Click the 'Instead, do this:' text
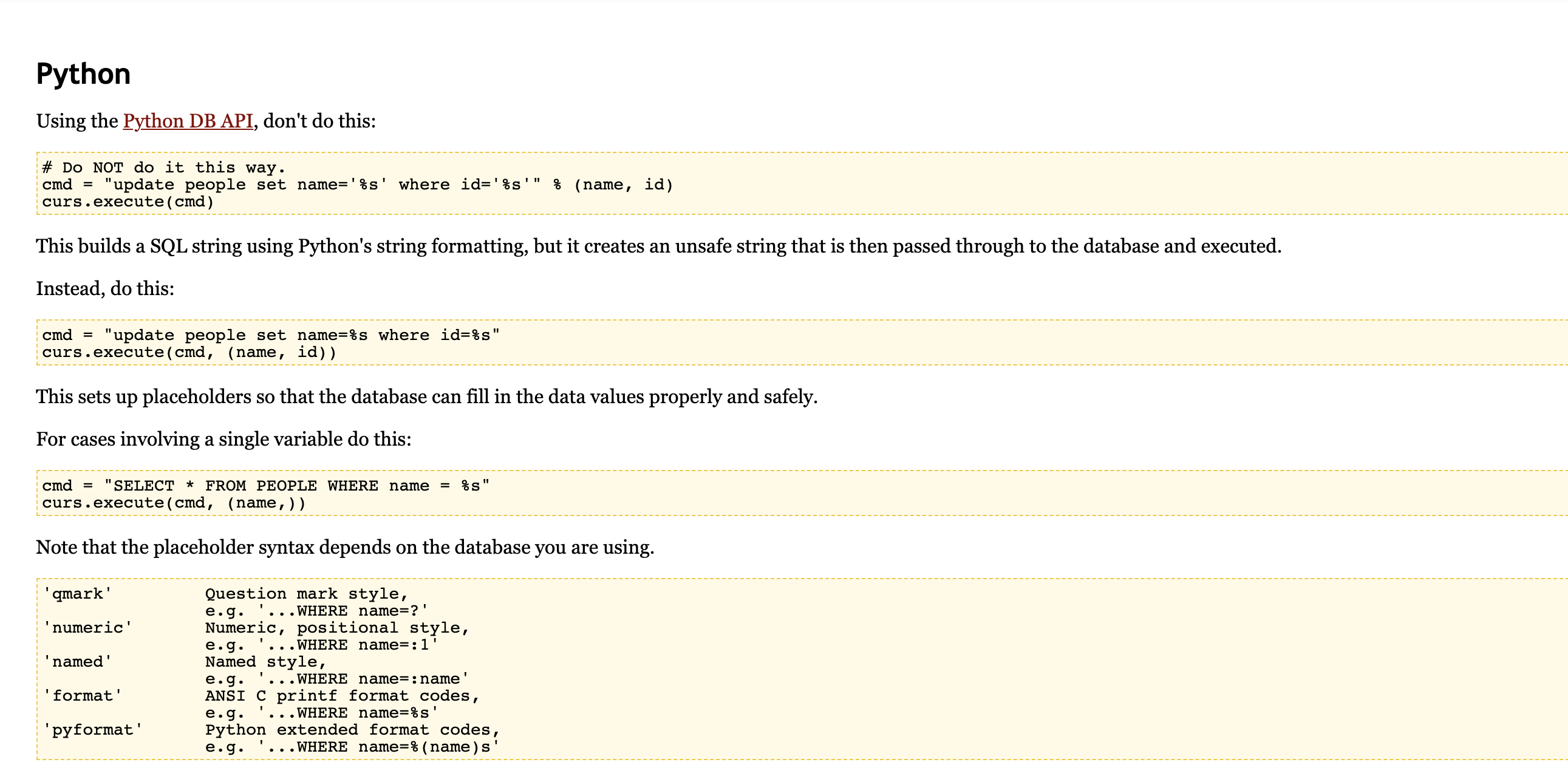 click(105, 288)
